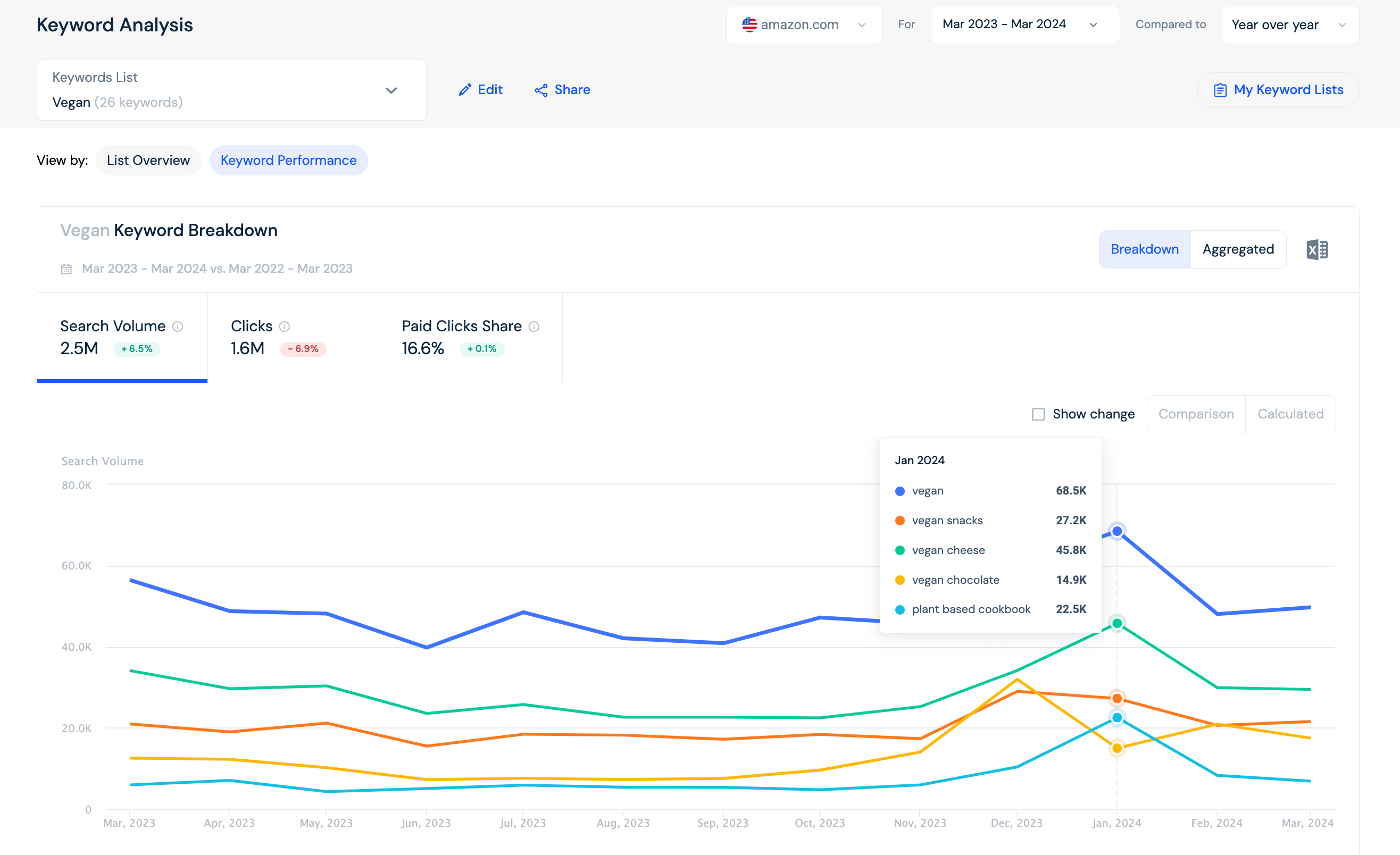Click the 2.5M Search Volume value

tap(80, 348)
